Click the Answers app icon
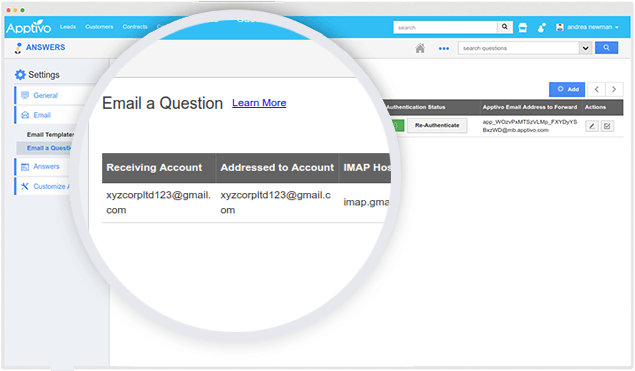This screenshot has width=635, height=371. [18, 48]
